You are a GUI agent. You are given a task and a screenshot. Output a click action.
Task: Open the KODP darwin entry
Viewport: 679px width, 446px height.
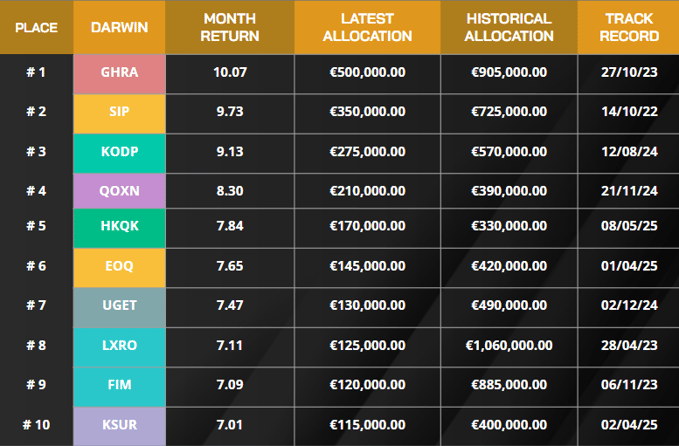119,151
